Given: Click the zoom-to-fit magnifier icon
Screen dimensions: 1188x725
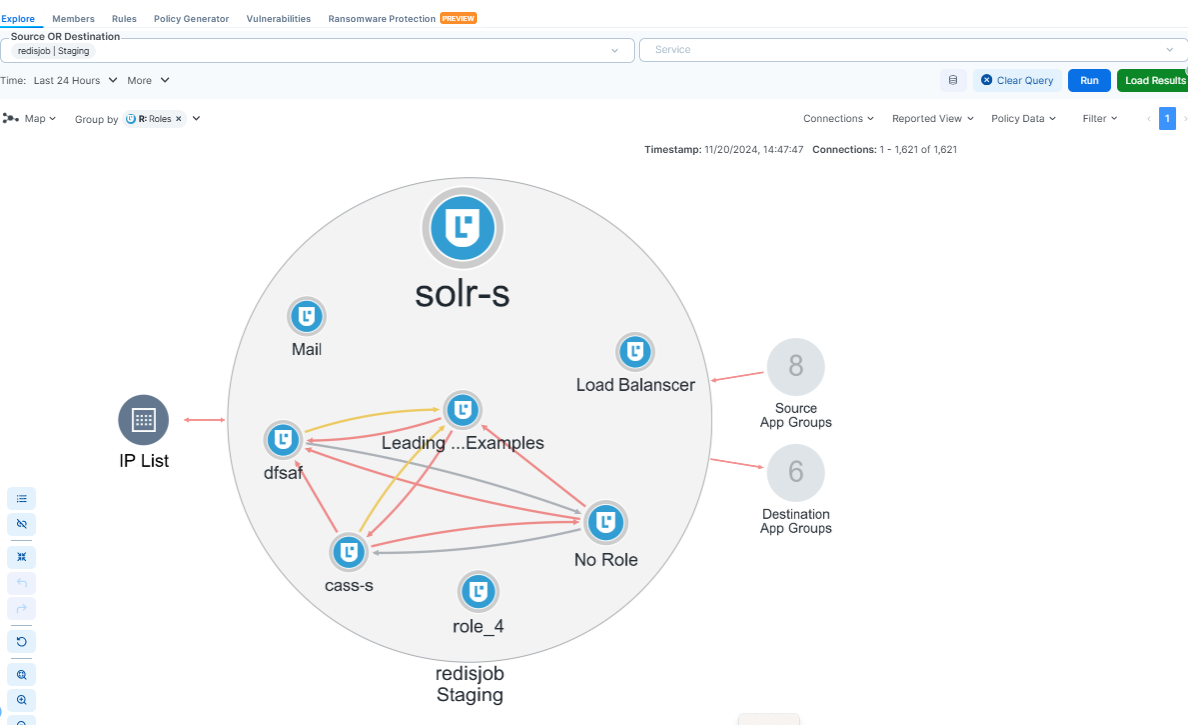Looking at the screenshot, I should pyautogui.click(x=21, y=675).
